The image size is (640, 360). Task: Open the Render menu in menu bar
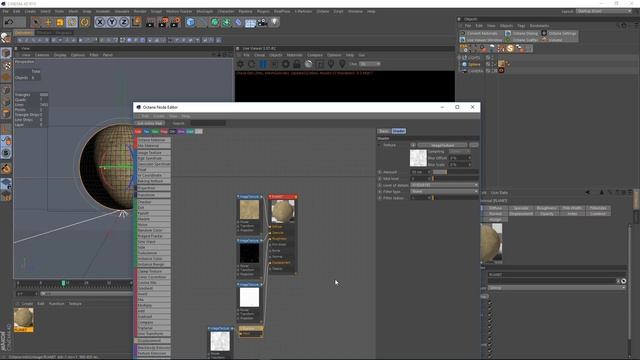(x=140, y=11)
